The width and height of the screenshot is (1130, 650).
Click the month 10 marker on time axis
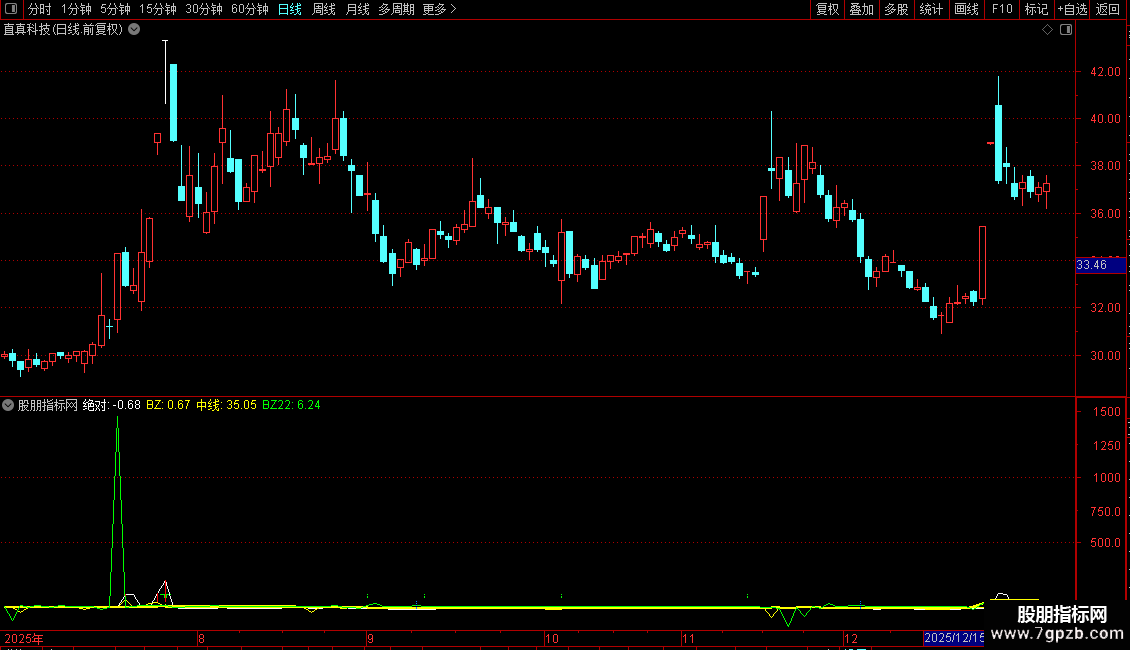[551, 638]
